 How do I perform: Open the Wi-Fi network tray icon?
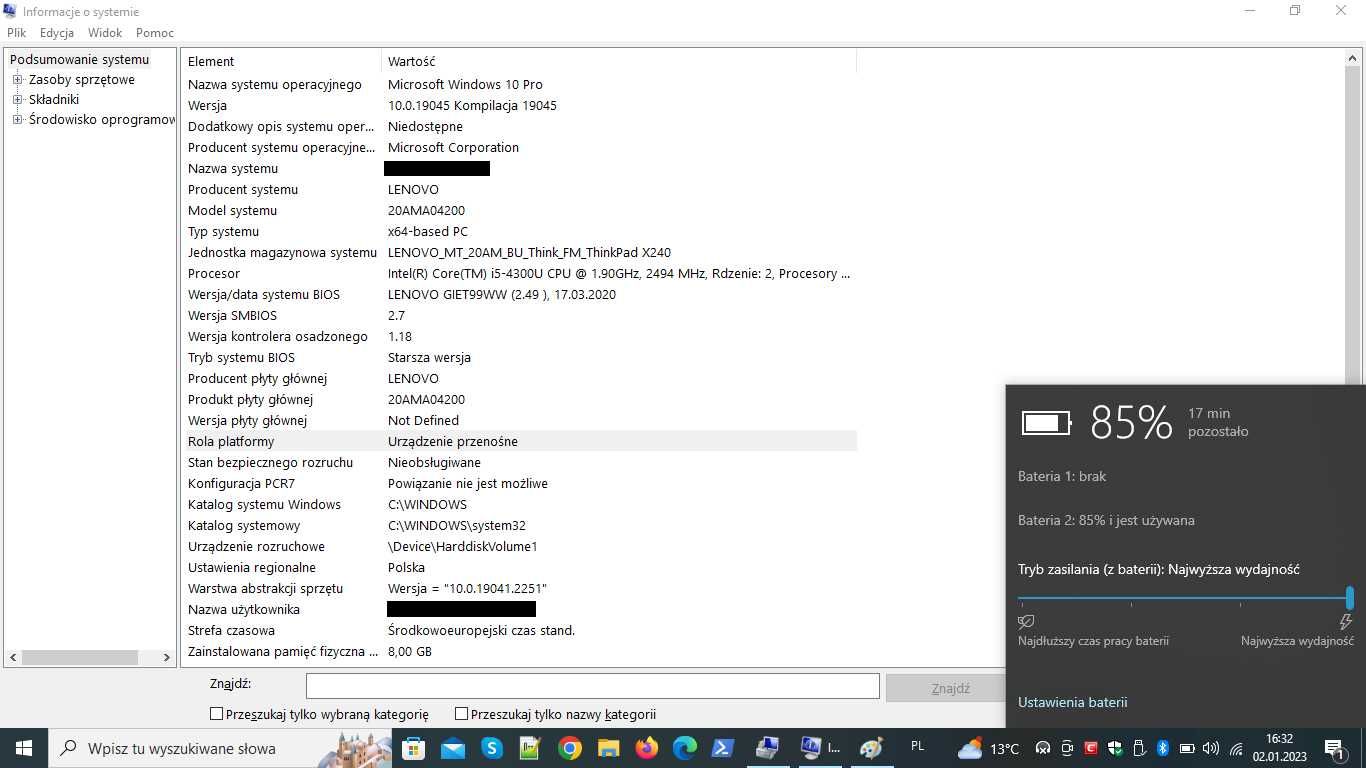(x=1236, y=748)
